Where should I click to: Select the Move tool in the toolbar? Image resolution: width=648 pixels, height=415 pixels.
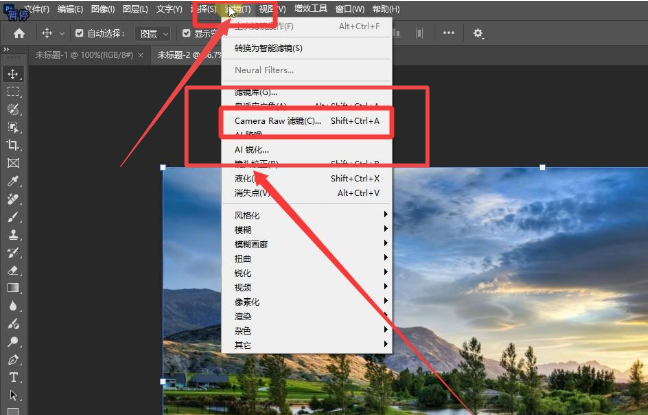13,74
